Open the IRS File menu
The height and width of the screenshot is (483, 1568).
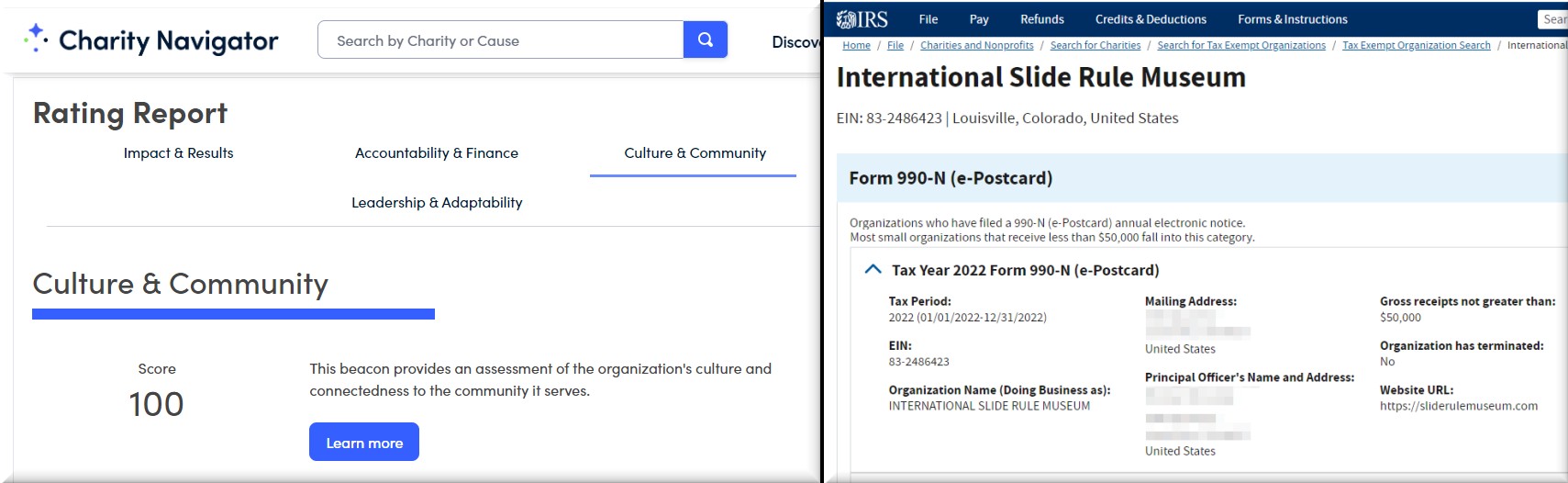pos(929,19)
